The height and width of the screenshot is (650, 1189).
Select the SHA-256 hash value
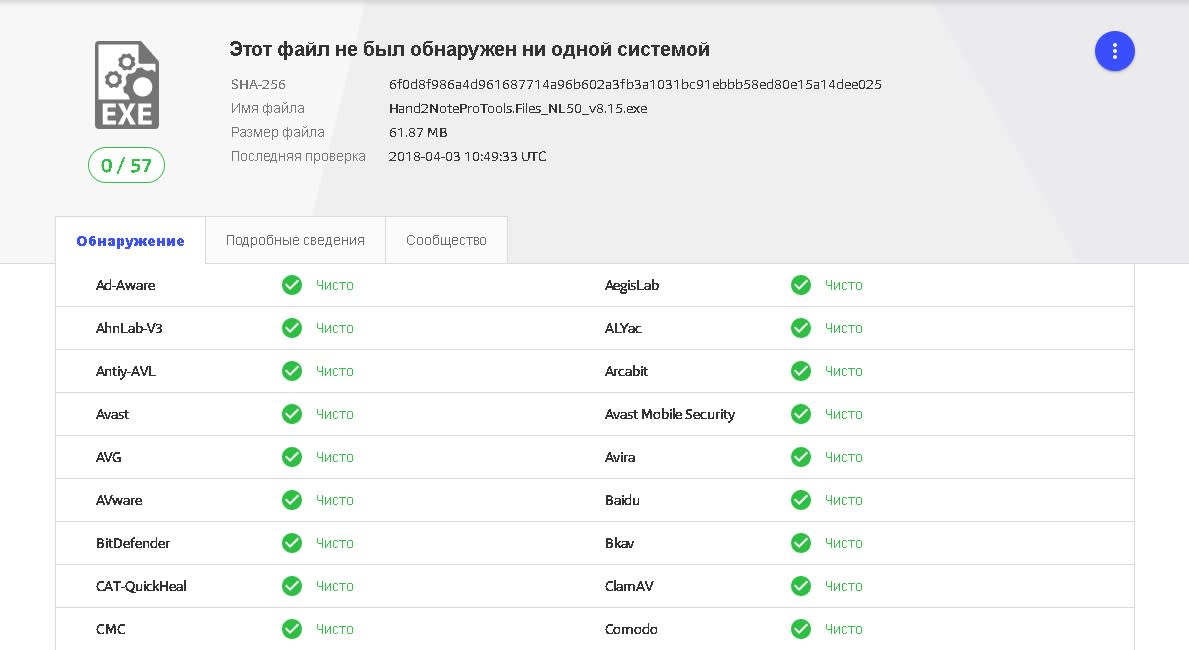tap(635, 84)
